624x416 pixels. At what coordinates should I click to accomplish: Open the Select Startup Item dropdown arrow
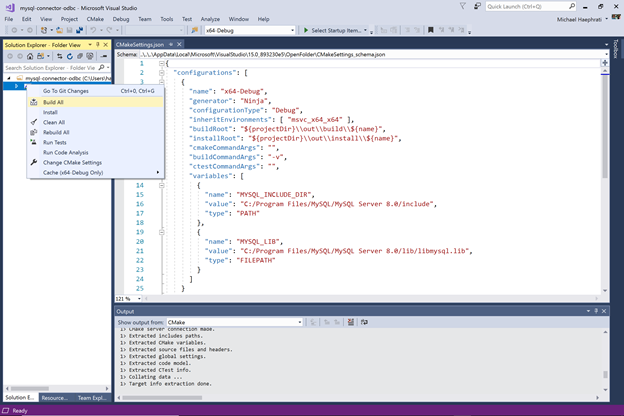coord(365,30)
